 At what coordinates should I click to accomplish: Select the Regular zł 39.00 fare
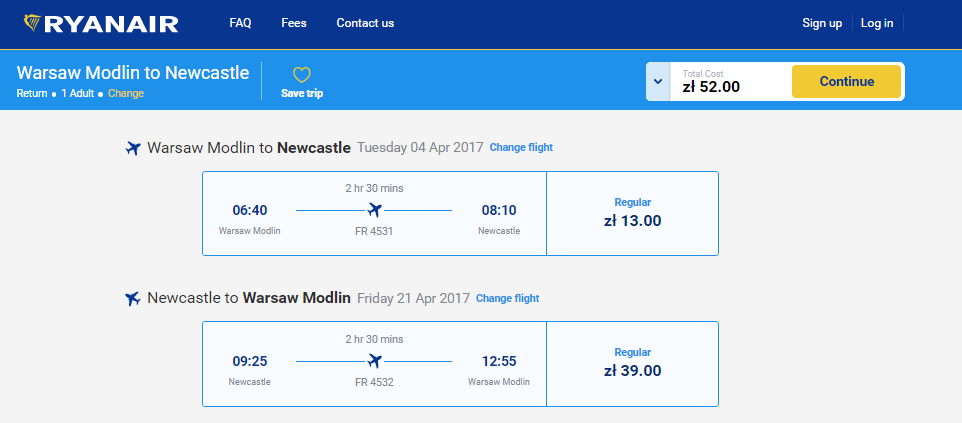coord(632,363)
